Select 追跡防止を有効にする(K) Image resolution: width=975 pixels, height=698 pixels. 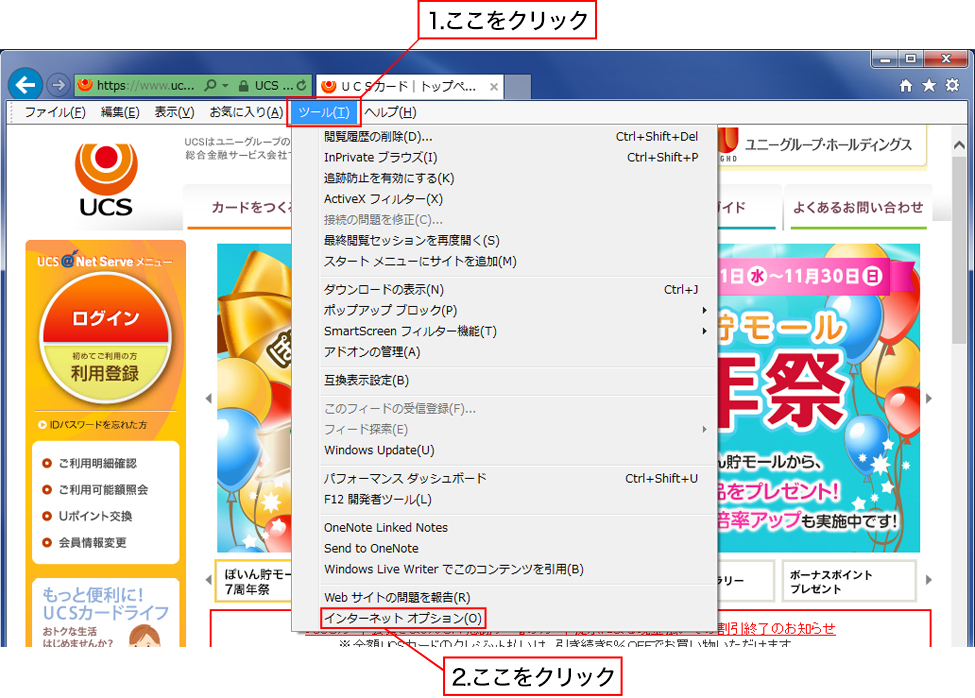tap(505, 178)
